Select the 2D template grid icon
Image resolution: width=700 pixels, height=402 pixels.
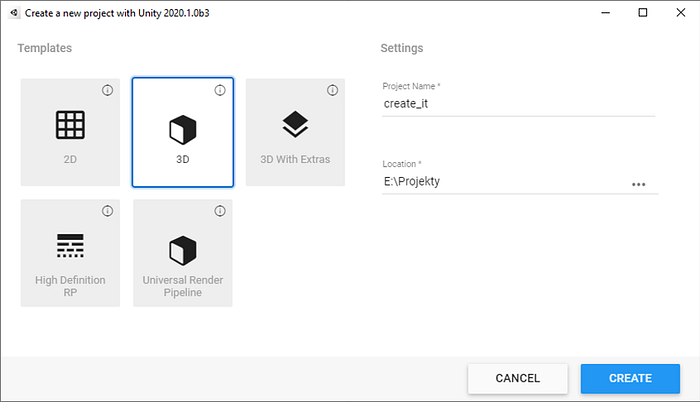tap(69, 125)
